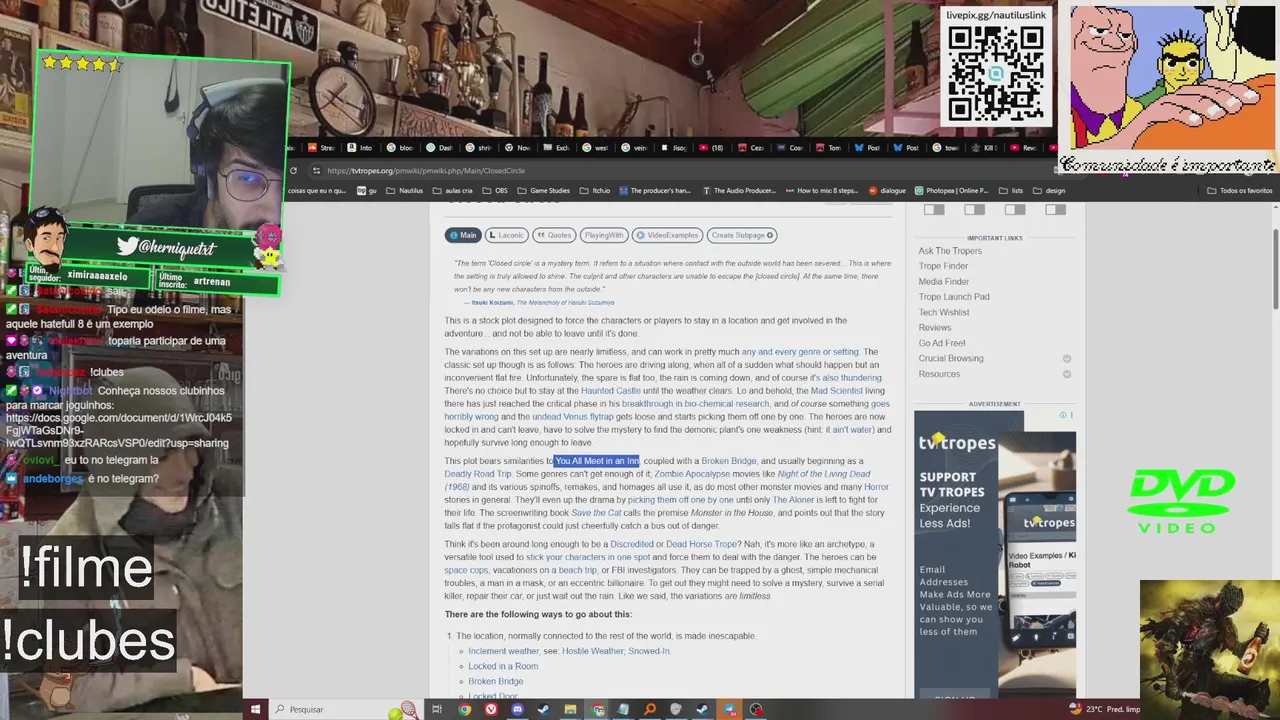Select the Main subpage tab
The height and width of the screenshot is (720, 1280).
tap(463, 235)
